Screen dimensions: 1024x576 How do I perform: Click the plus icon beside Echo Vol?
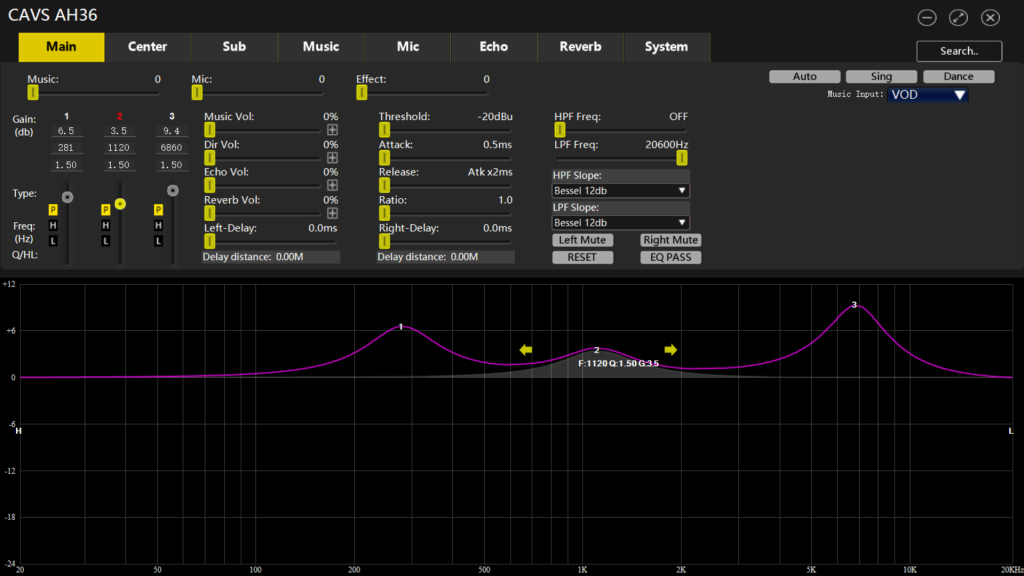[x=332, y=185]
